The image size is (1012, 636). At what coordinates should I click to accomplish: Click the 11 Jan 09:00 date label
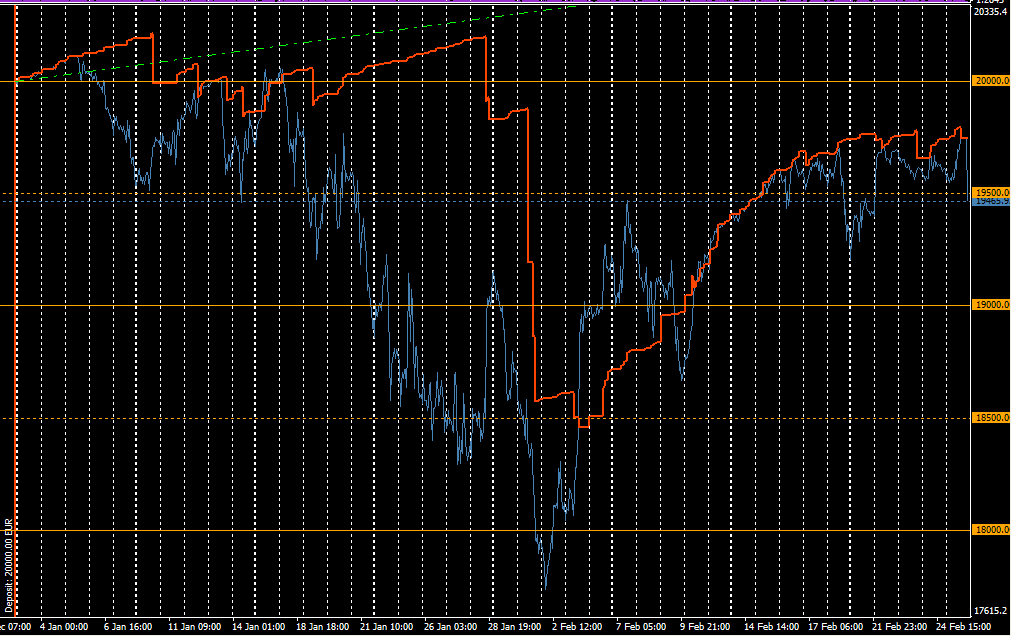tap(194, 626)
